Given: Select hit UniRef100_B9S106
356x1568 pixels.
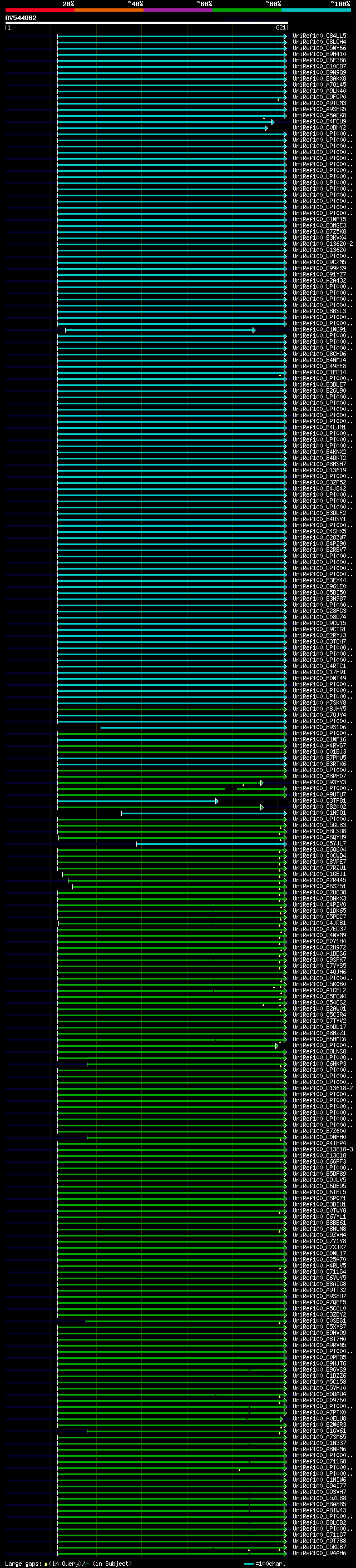Looking at the screenshot, I should 319,727.
